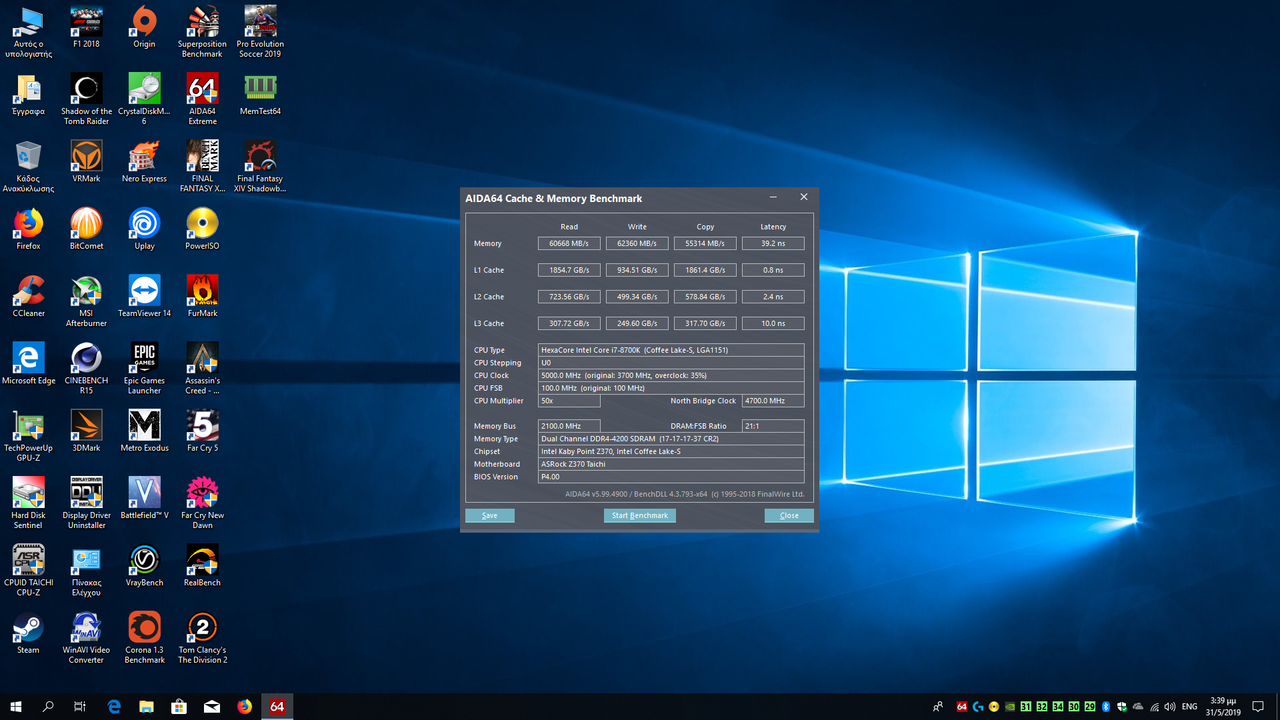Open the F1 2018 desktop shortcut
This screenshot has height=720, width=1280.
pyautogui.click(x=86, y=27)
